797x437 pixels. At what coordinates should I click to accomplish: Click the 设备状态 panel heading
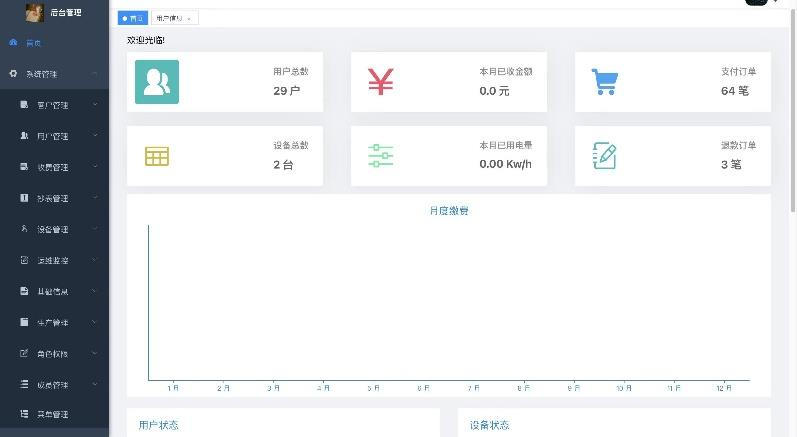pyautogui.click(x=489, y=425)
